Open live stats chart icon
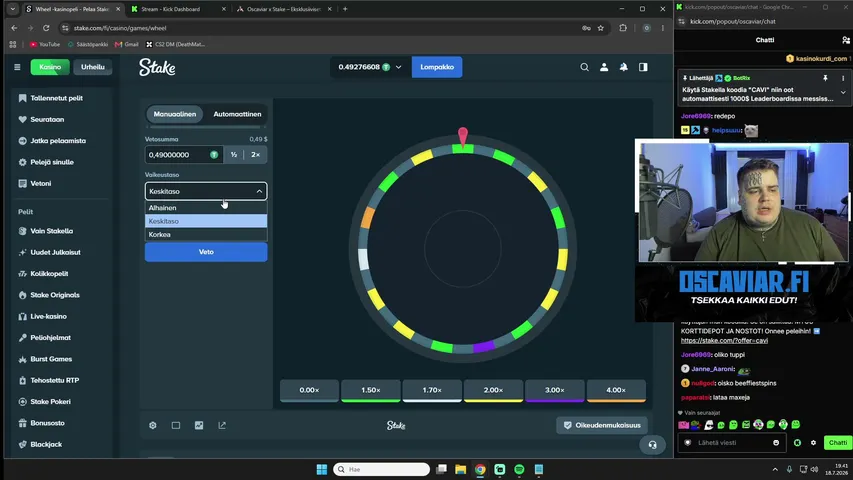This screenshot has width=853, height=480. (199, 425)
